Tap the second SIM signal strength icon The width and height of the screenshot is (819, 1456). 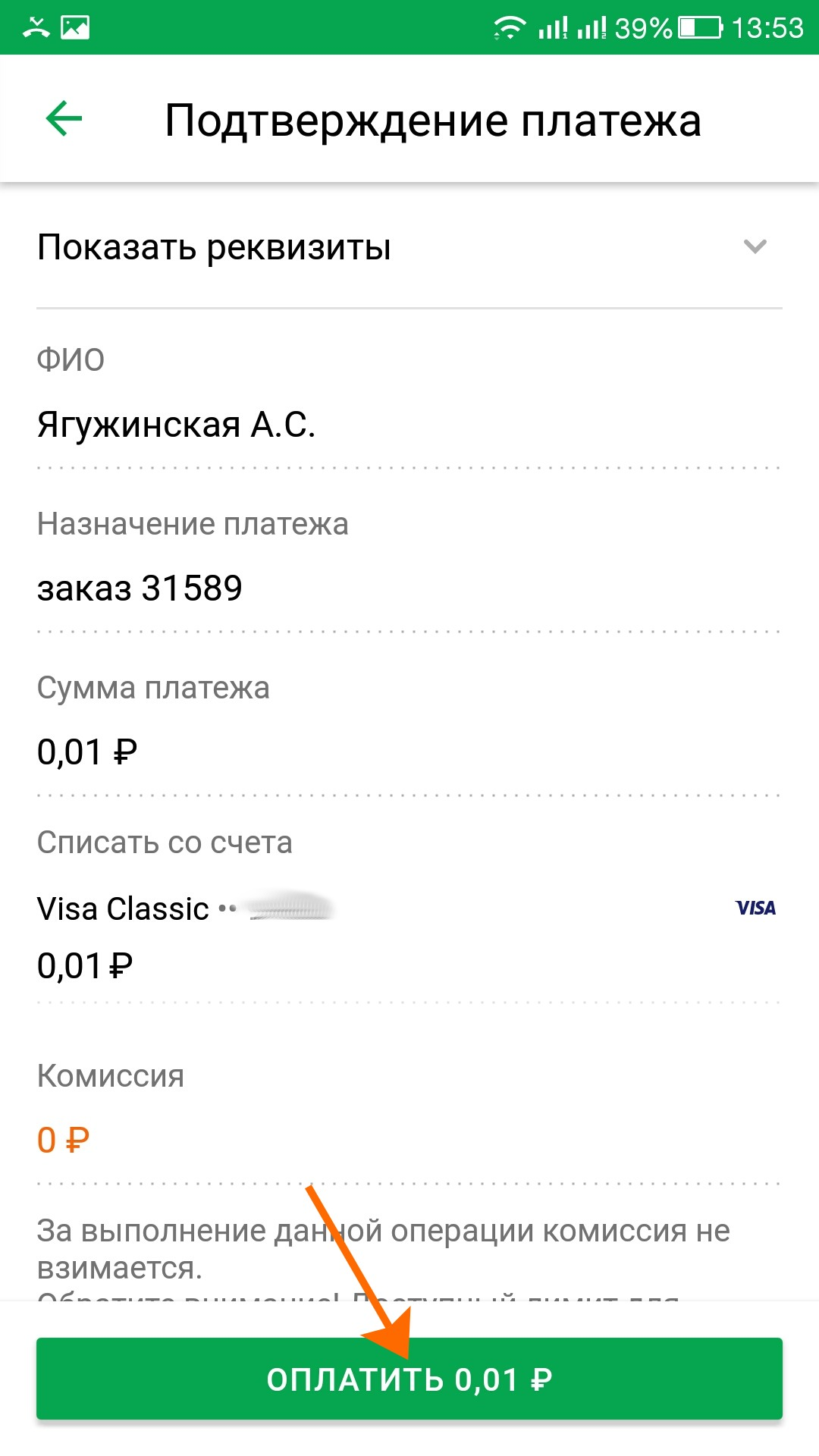click(x=591, y=28)
